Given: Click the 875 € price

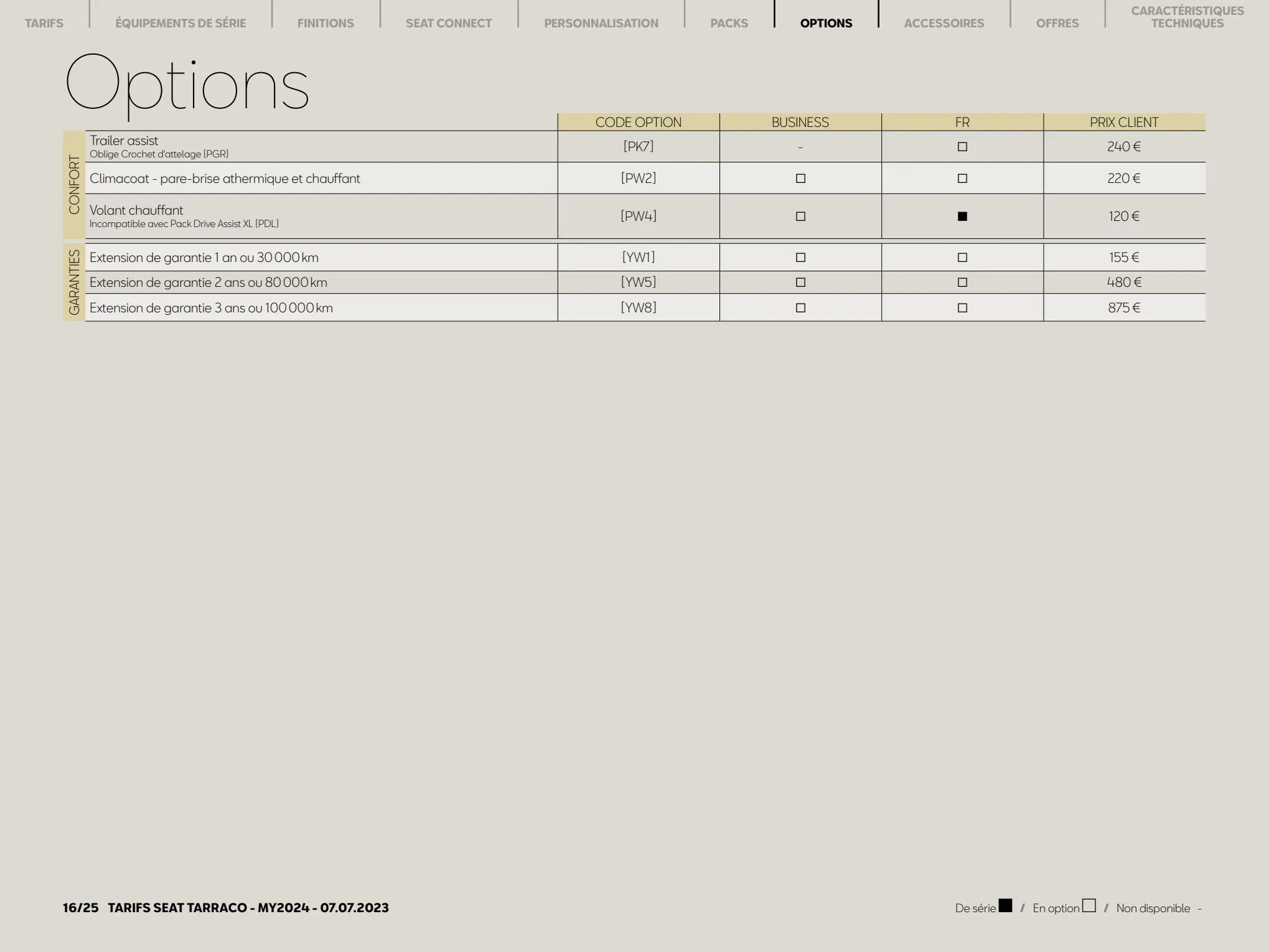Looking at the screenshot, I should [1124, 308].
